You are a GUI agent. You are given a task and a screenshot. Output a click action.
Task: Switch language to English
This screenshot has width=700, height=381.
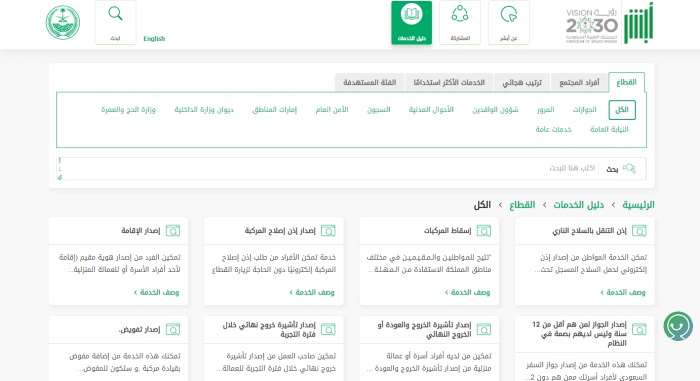[154, 39]
